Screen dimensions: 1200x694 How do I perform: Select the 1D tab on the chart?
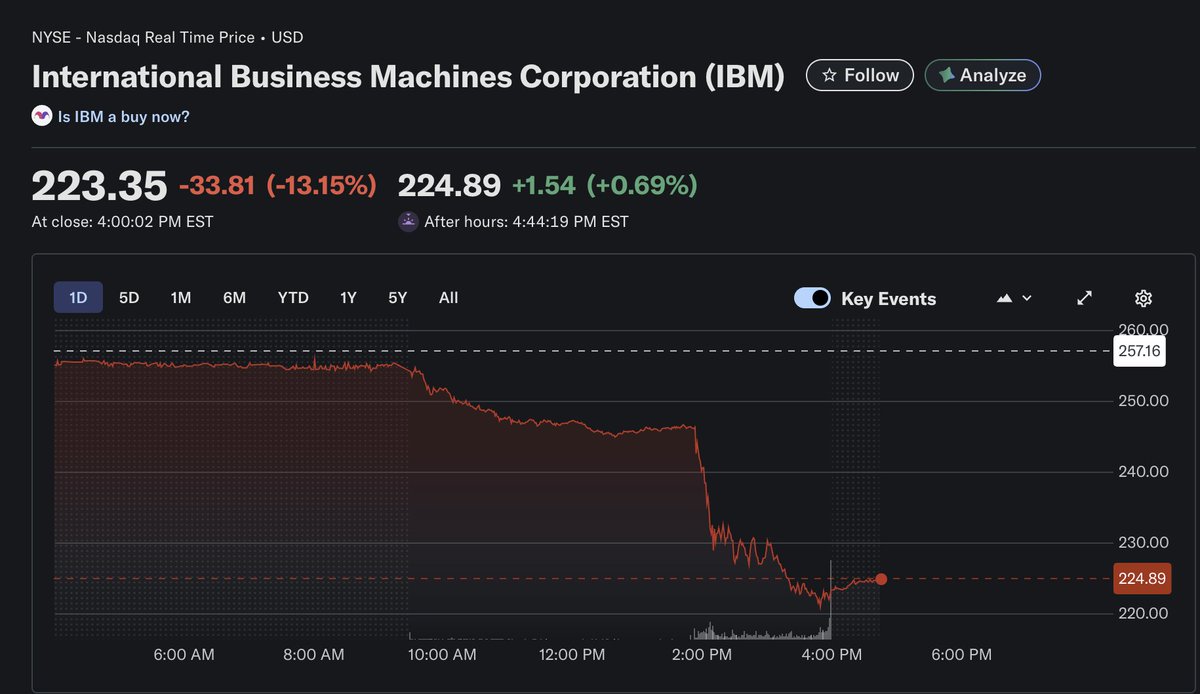pyautogui.click(x=78, y=297)
